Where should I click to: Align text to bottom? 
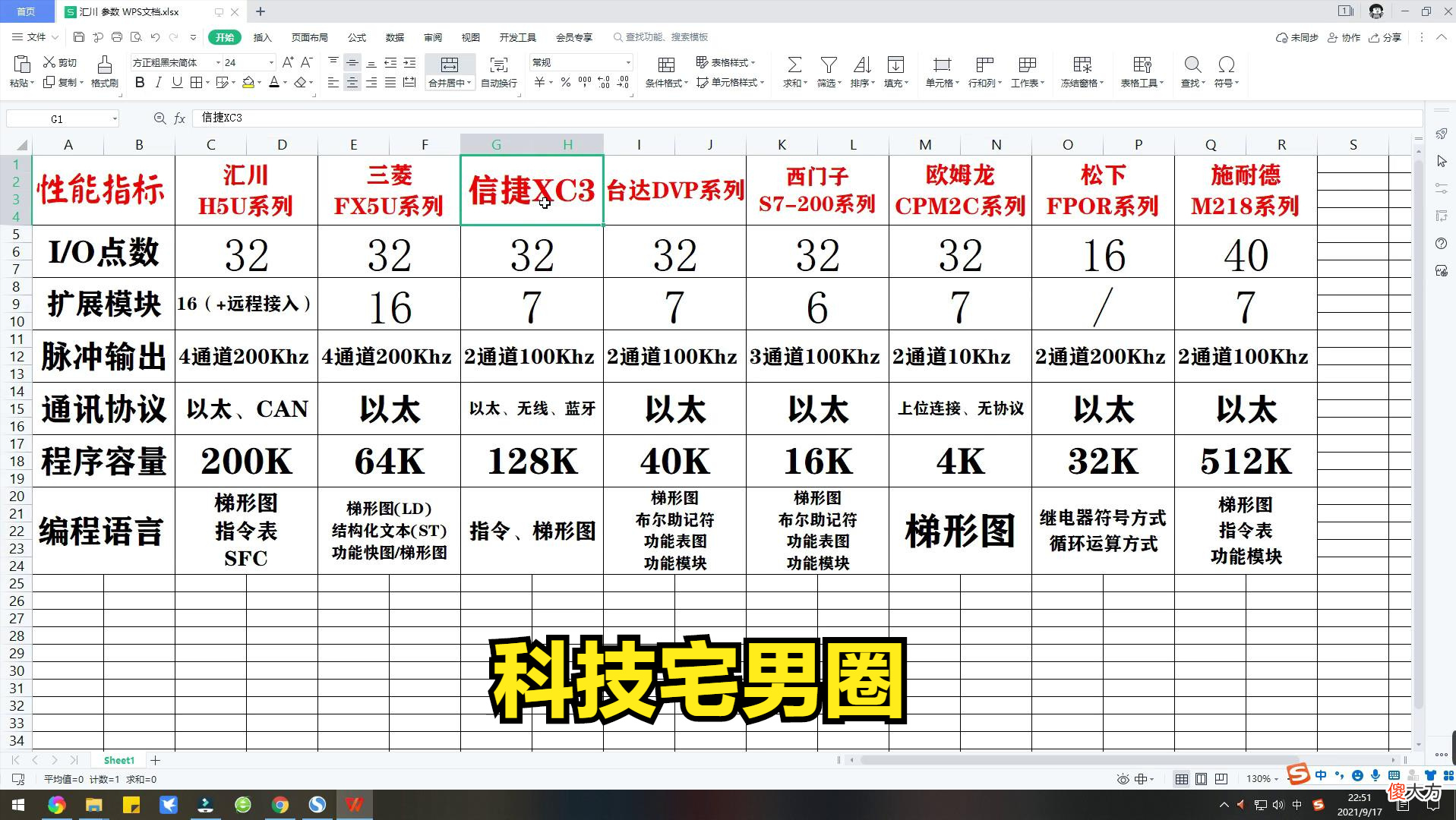[371, 62]
